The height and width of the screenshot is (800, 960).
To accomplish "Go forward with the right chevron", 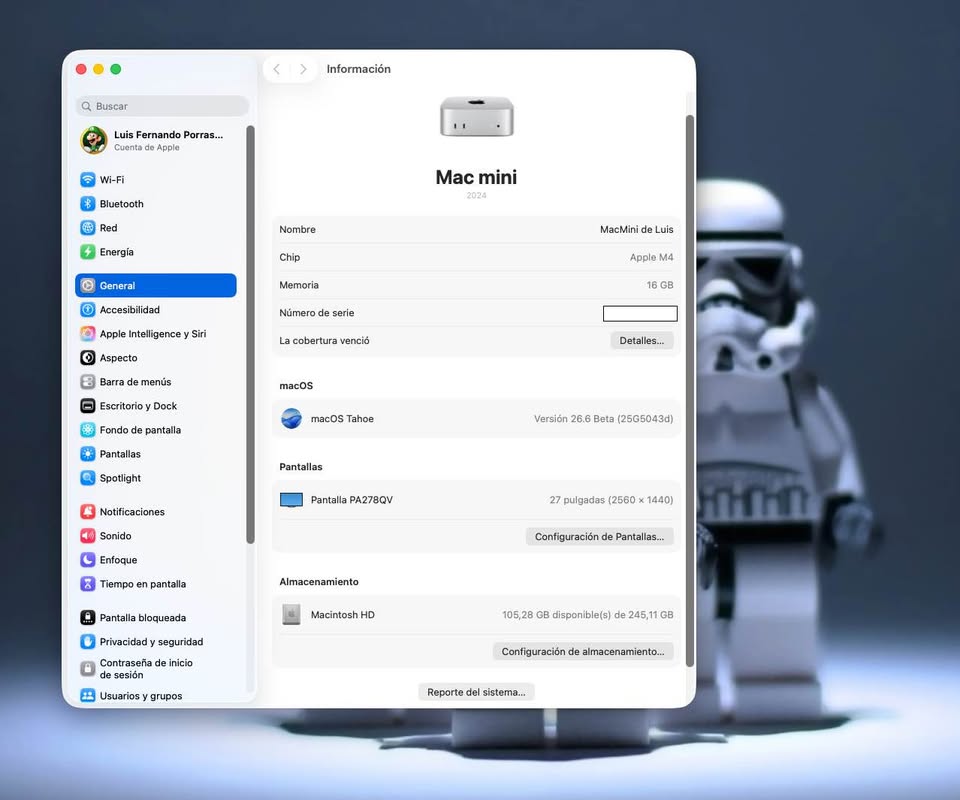I will 303,69.
